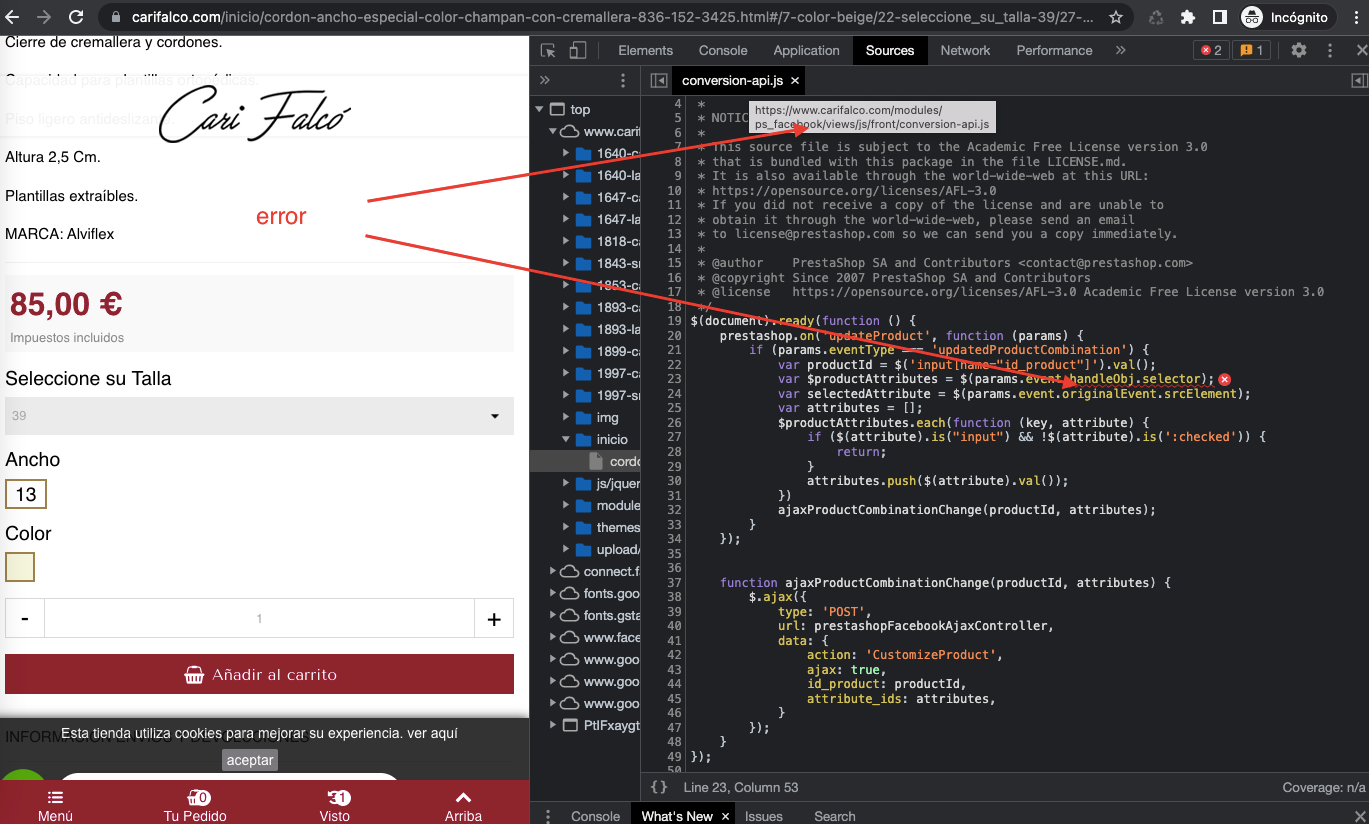
Task: Activate the inspect element picker tool
Action: click(548, 51)
